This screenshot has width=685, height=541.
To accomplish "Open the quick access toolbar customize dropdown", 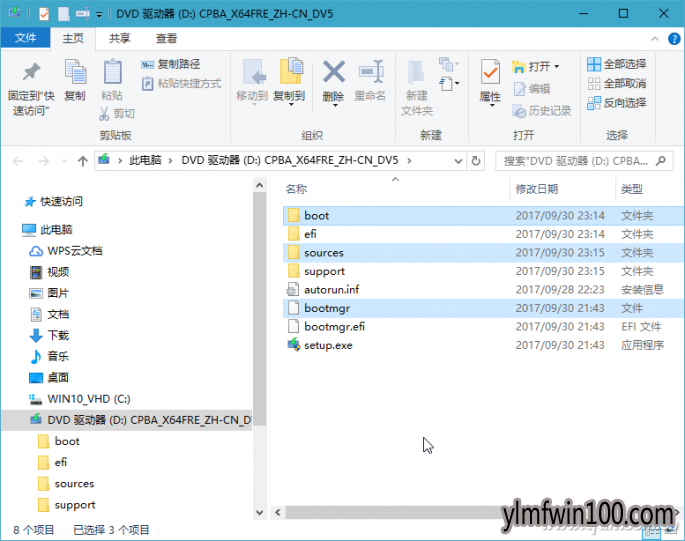I will point(99,15).
